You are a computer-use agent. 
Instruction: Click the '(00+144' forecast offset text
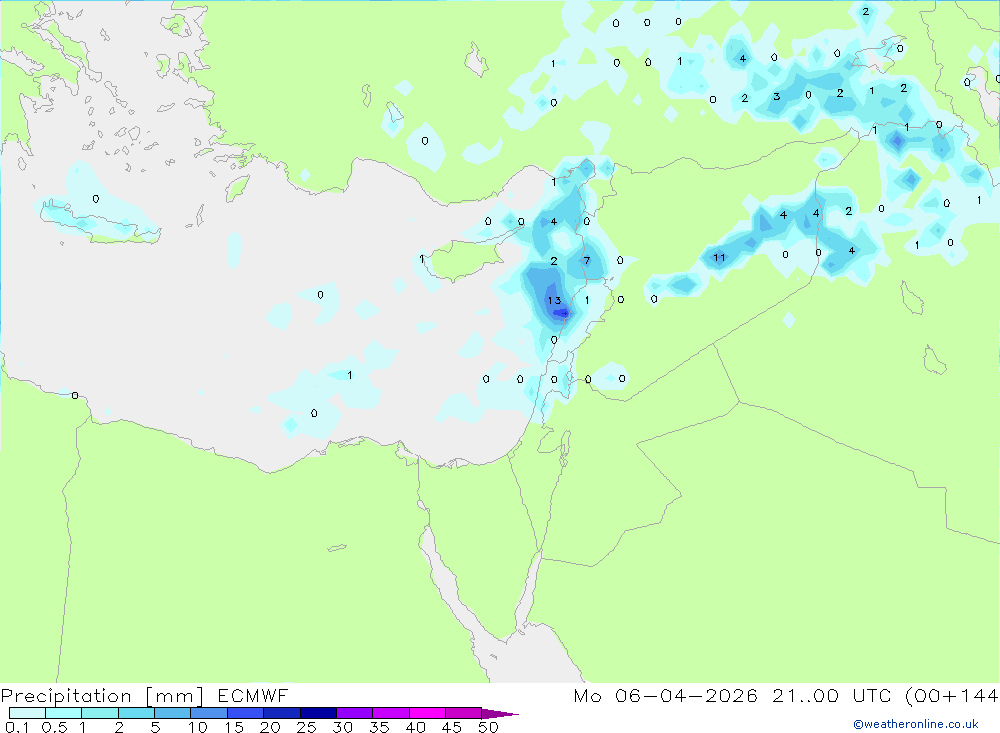tap(952, 695)
